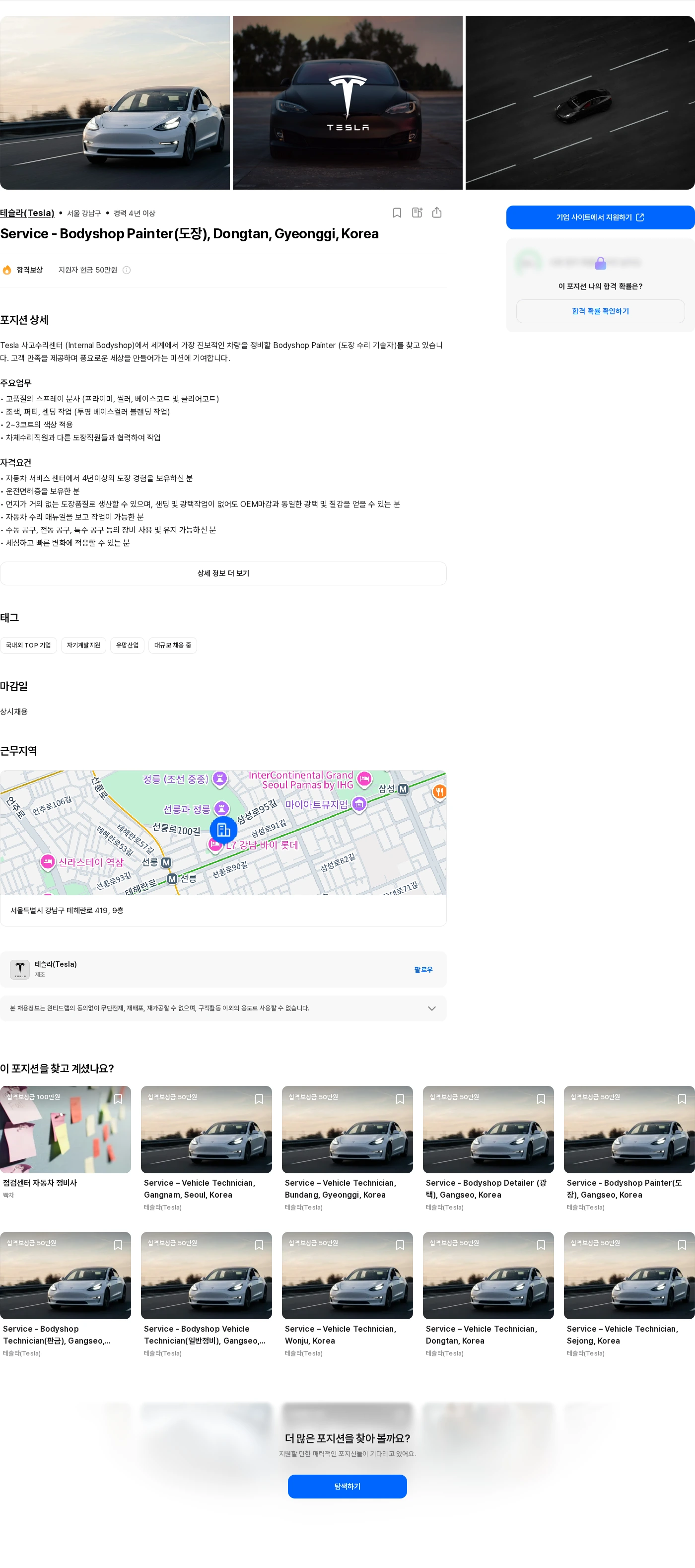695x1568 pixels.
Task: Bookmark this Bodyshop Painter Dongtan position
Action: pos(397,213)
